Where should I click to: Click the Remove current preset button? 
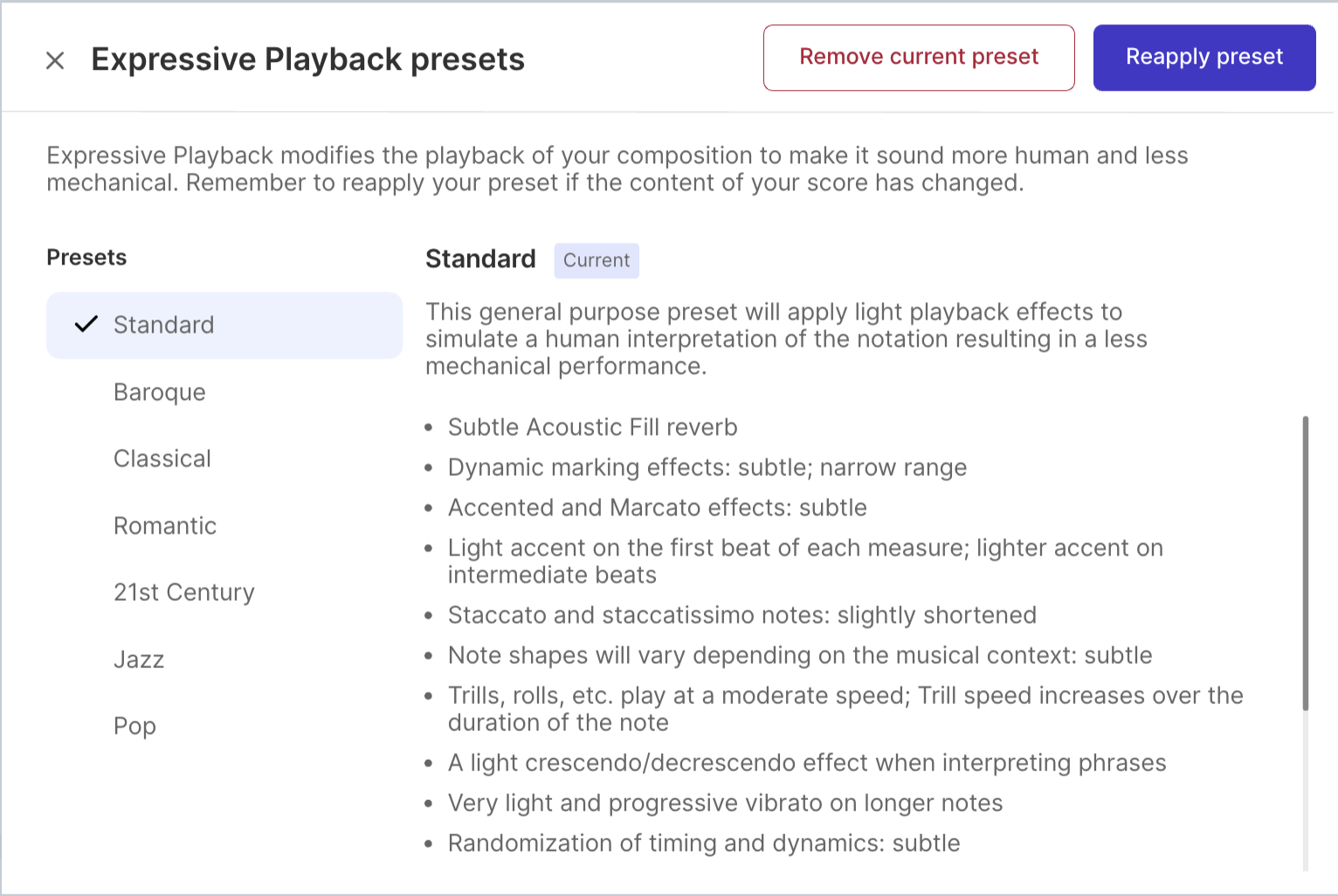(x=918, y=57)
